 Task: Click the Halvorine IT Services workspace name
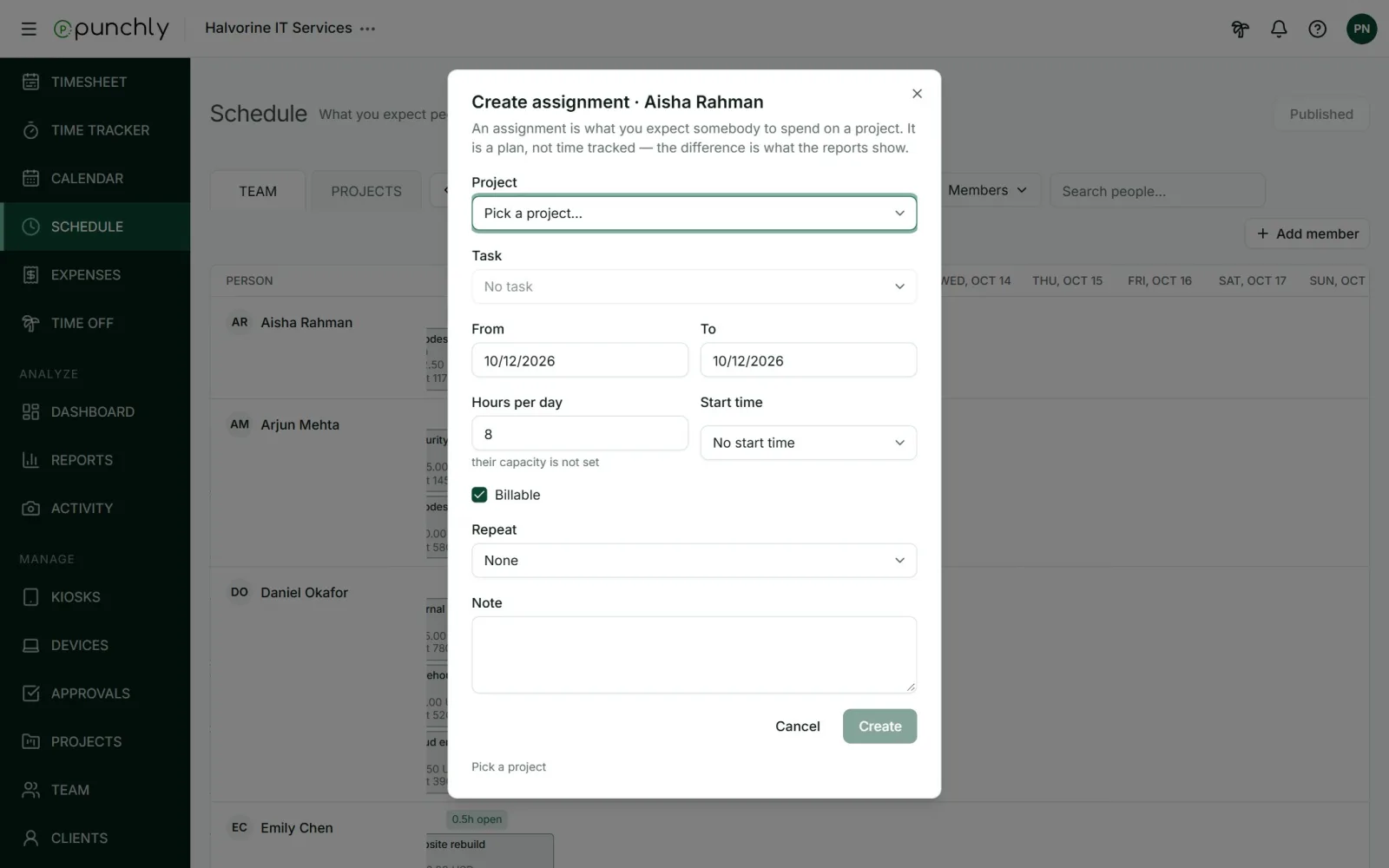point(279,28)
